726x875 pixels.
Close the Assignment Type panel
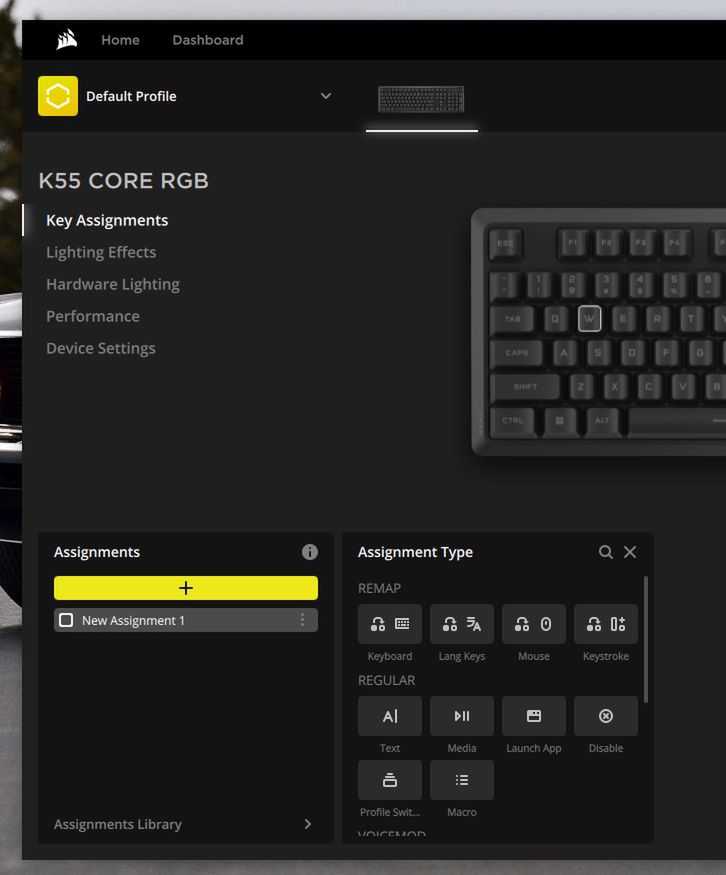pyautogui.click(x=630, y=552)
